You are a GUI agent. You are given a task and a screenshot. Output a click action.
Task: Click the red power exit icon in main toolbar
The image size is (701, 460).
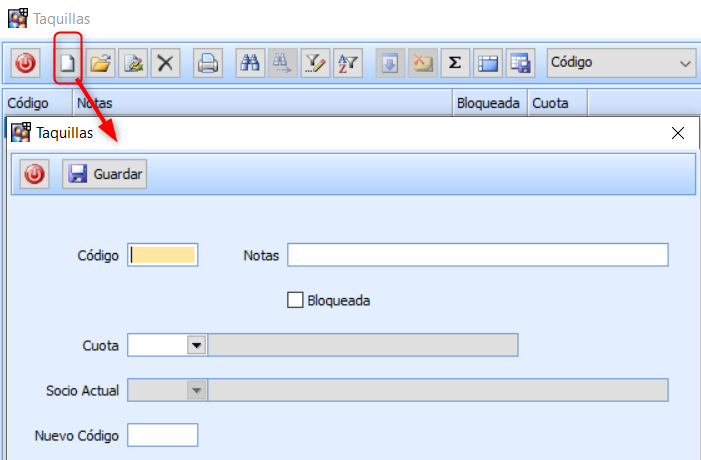[x=26, y=64]
